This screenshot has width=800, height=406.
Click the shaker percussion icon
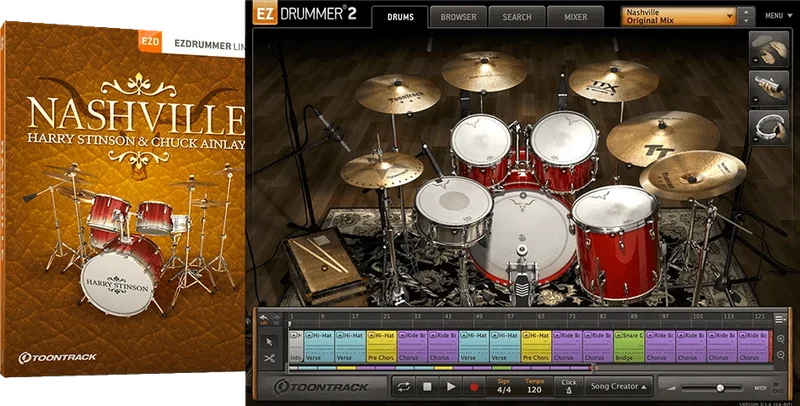769,88
